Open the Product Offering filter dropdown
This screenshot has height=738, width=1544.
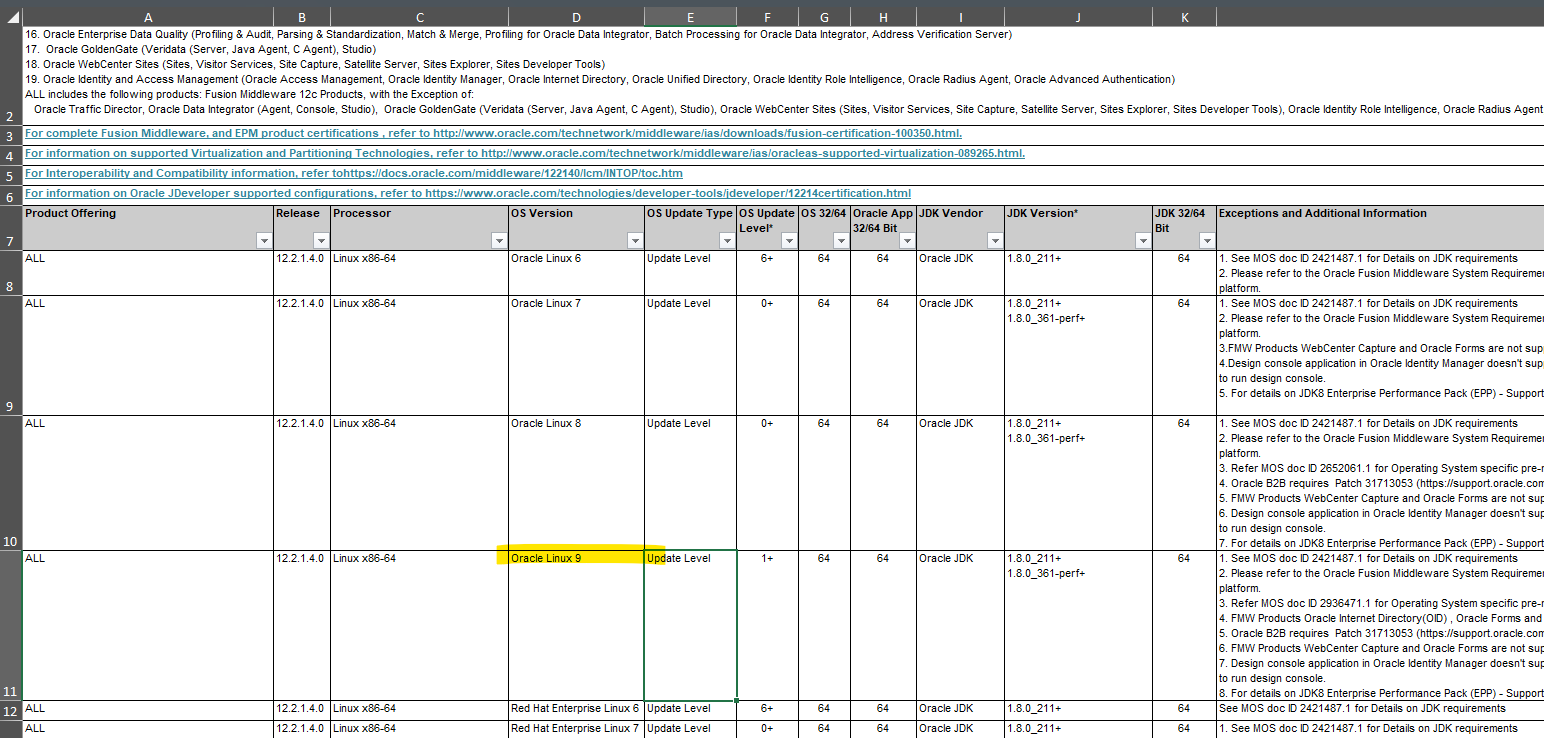pyautogui.click(x=263, y=240)
